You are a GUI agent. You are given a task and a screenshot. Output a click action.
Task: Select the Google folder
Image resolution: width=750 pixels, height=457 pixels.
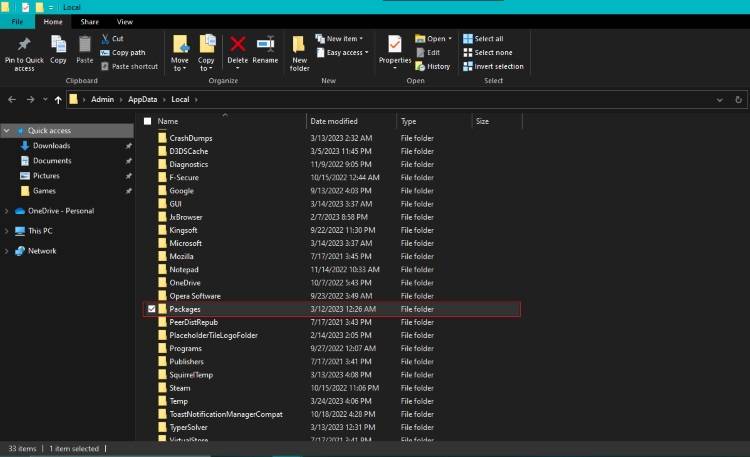pyautogui.click(x=181, y=191)
